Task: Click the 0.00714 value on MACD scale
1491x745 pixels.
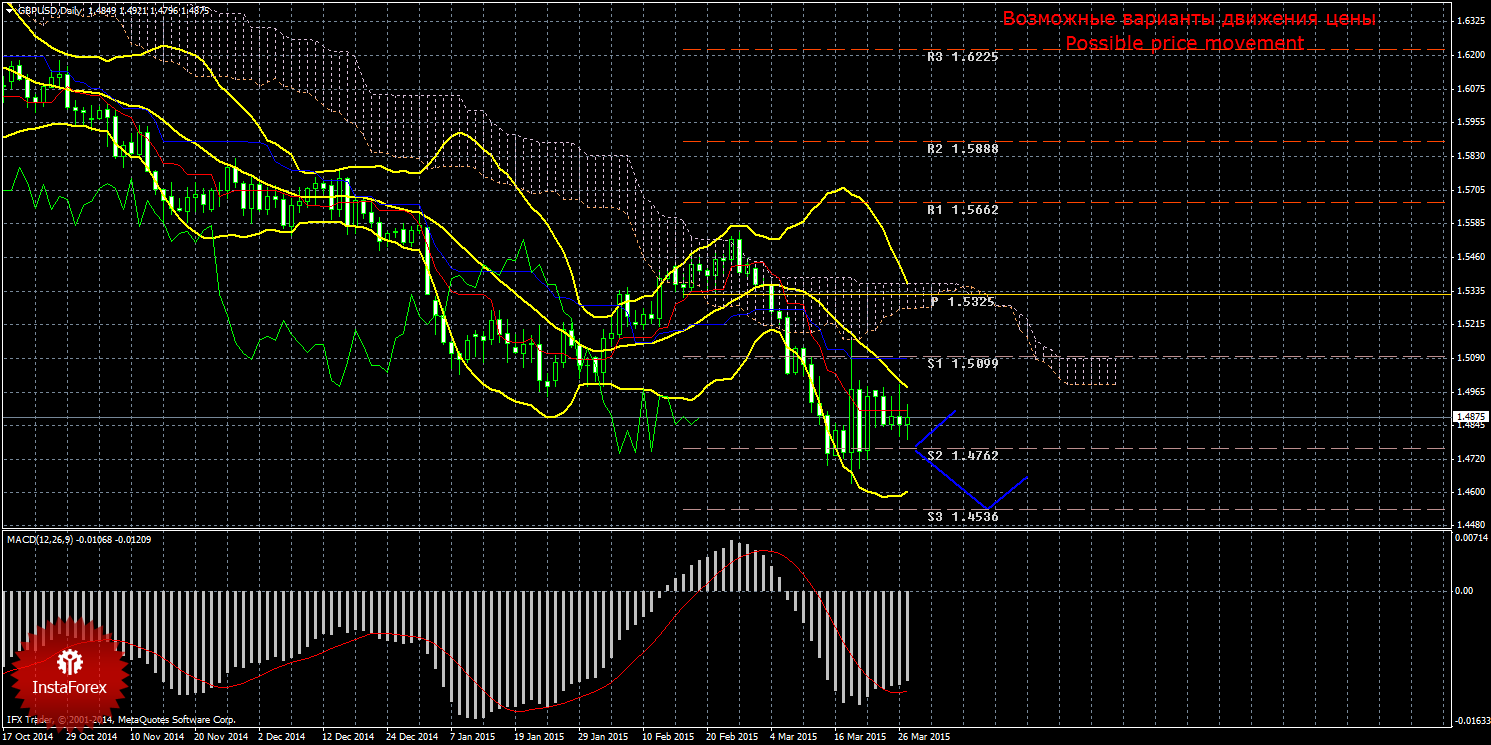Action: 1470,538
